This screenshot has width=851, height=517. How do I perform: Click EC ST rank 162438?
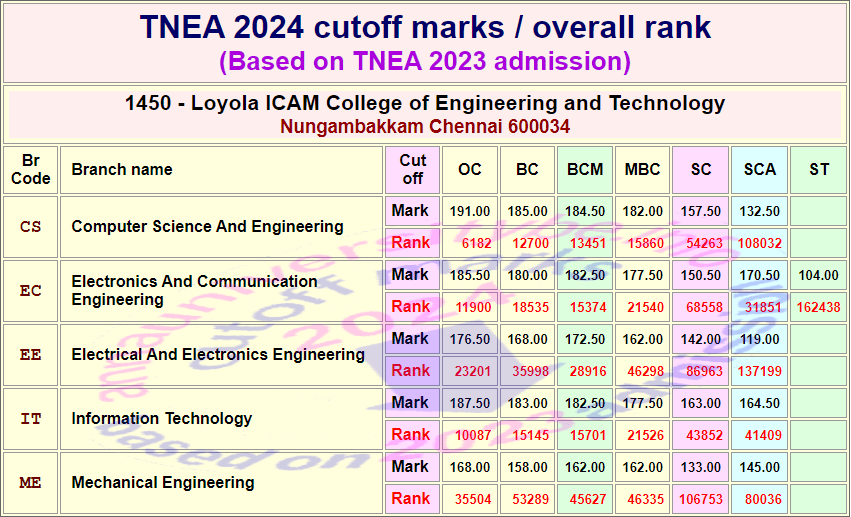pos(818,307)
